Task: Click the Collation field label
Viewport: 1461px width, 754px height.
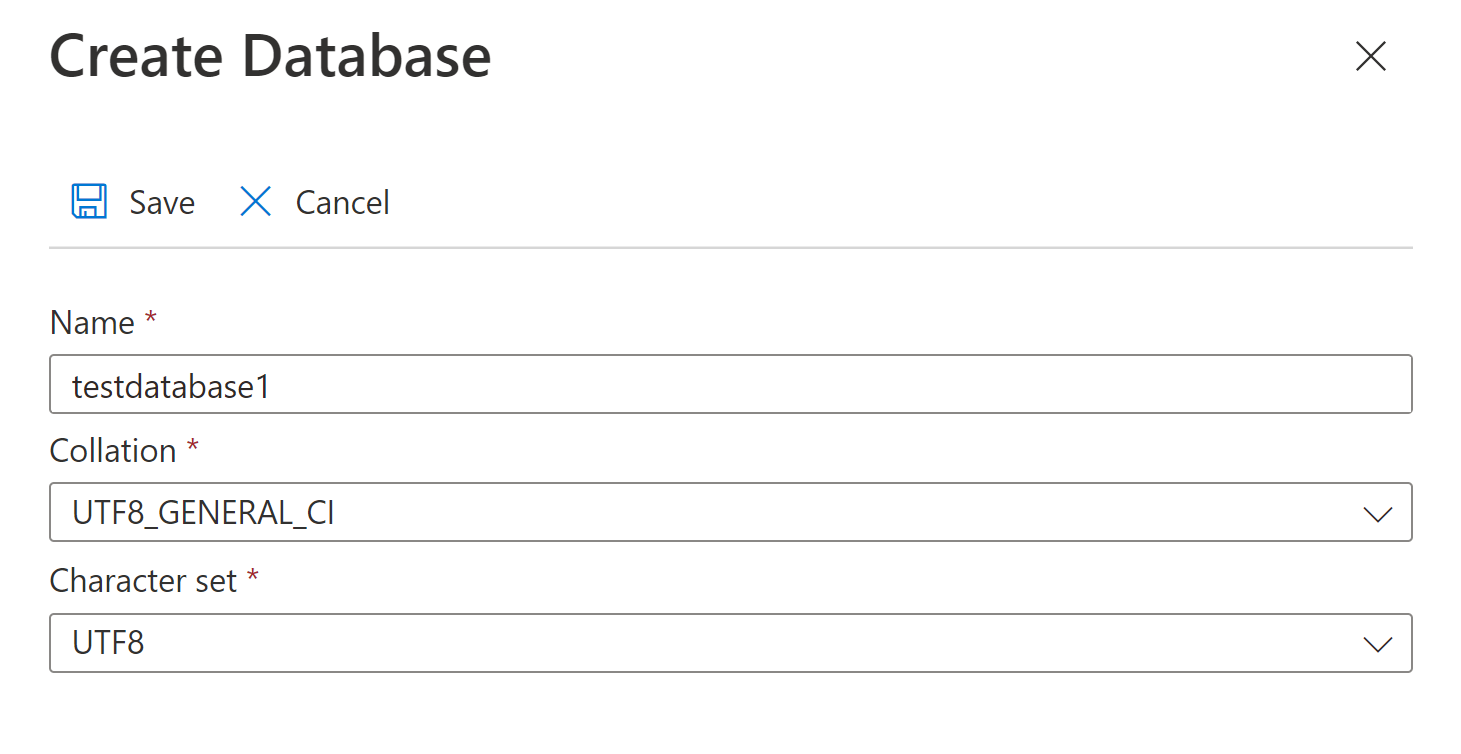Action: [110, 450]
